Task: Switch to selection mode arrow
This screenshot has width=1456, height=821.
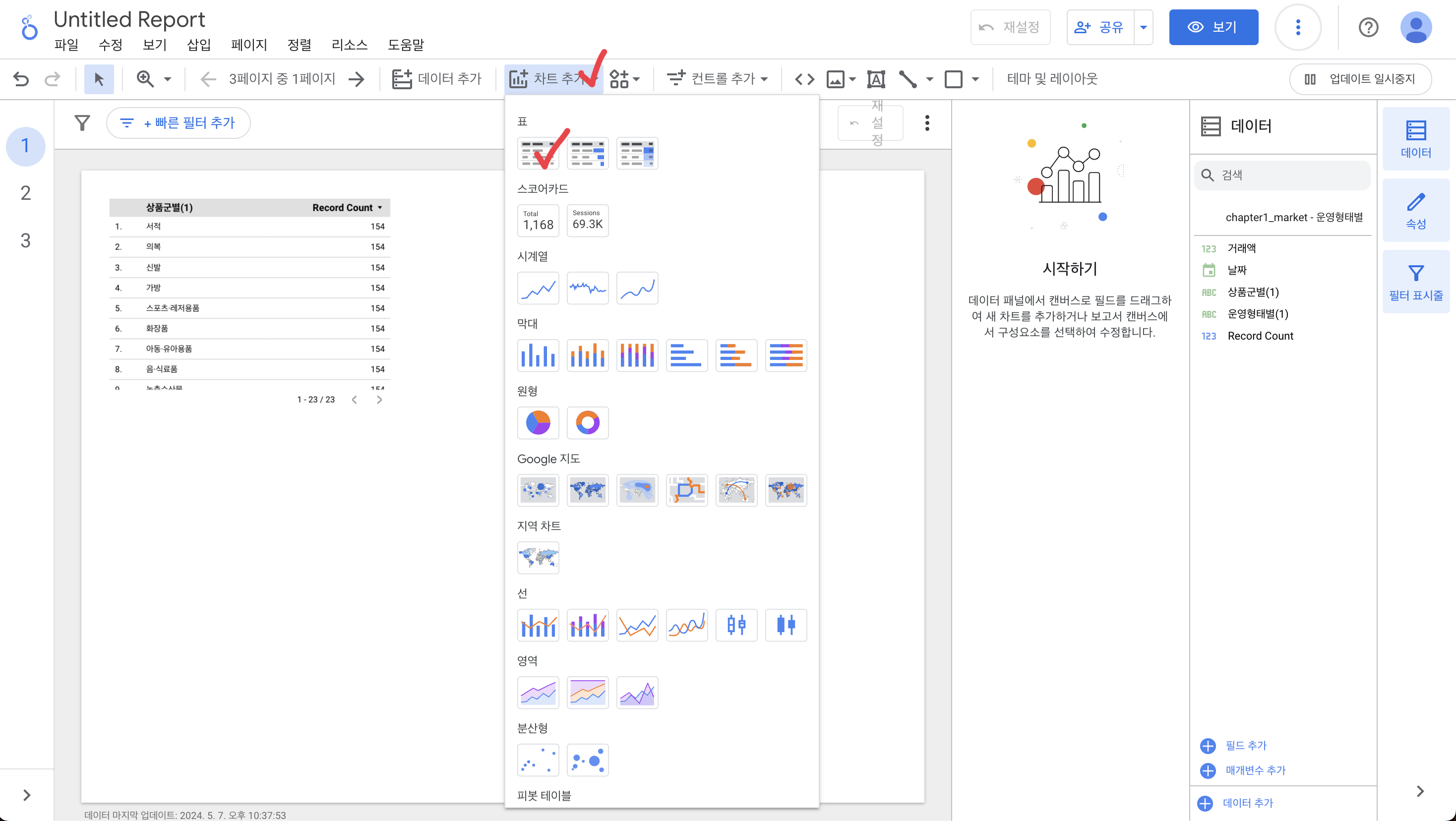Action: click(x=99, y=79)
